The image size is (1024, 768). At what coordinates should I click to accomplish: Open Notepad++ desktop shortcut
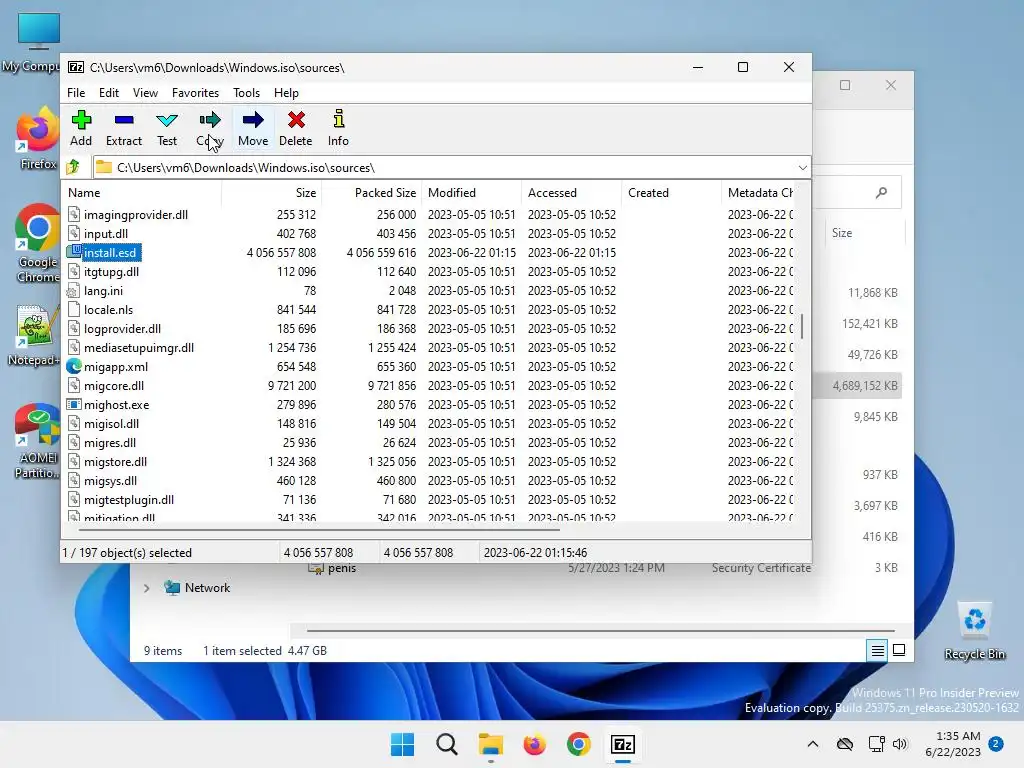(34, 335)
